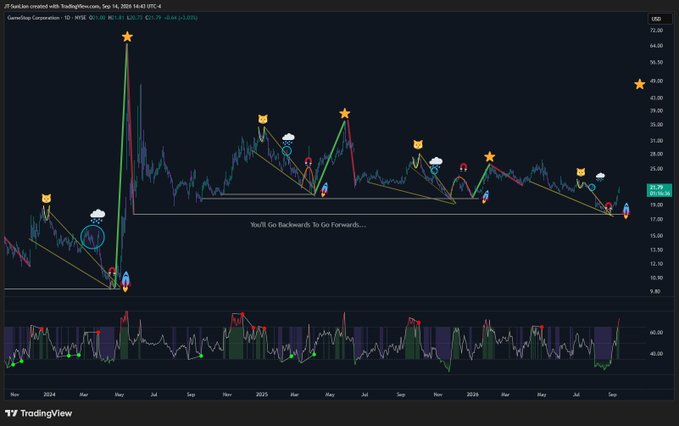Viewport: 679px width, 426px height.
Task: Click the 49.00 price axis label
Action: click(656, 81)
